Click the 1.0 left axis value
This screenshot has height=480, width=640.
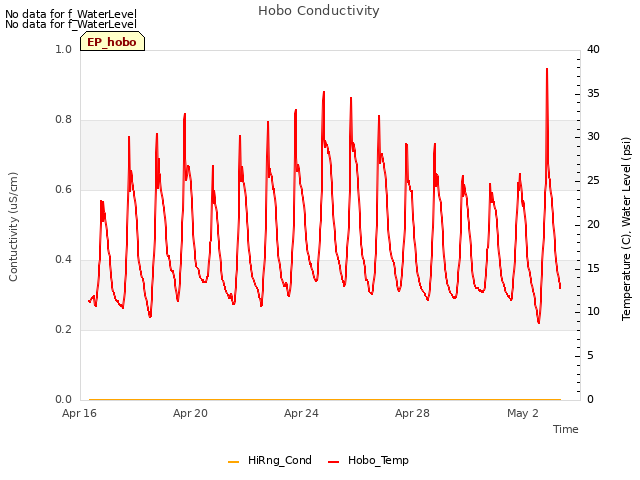pyautogui.click(x=63, y=49)
